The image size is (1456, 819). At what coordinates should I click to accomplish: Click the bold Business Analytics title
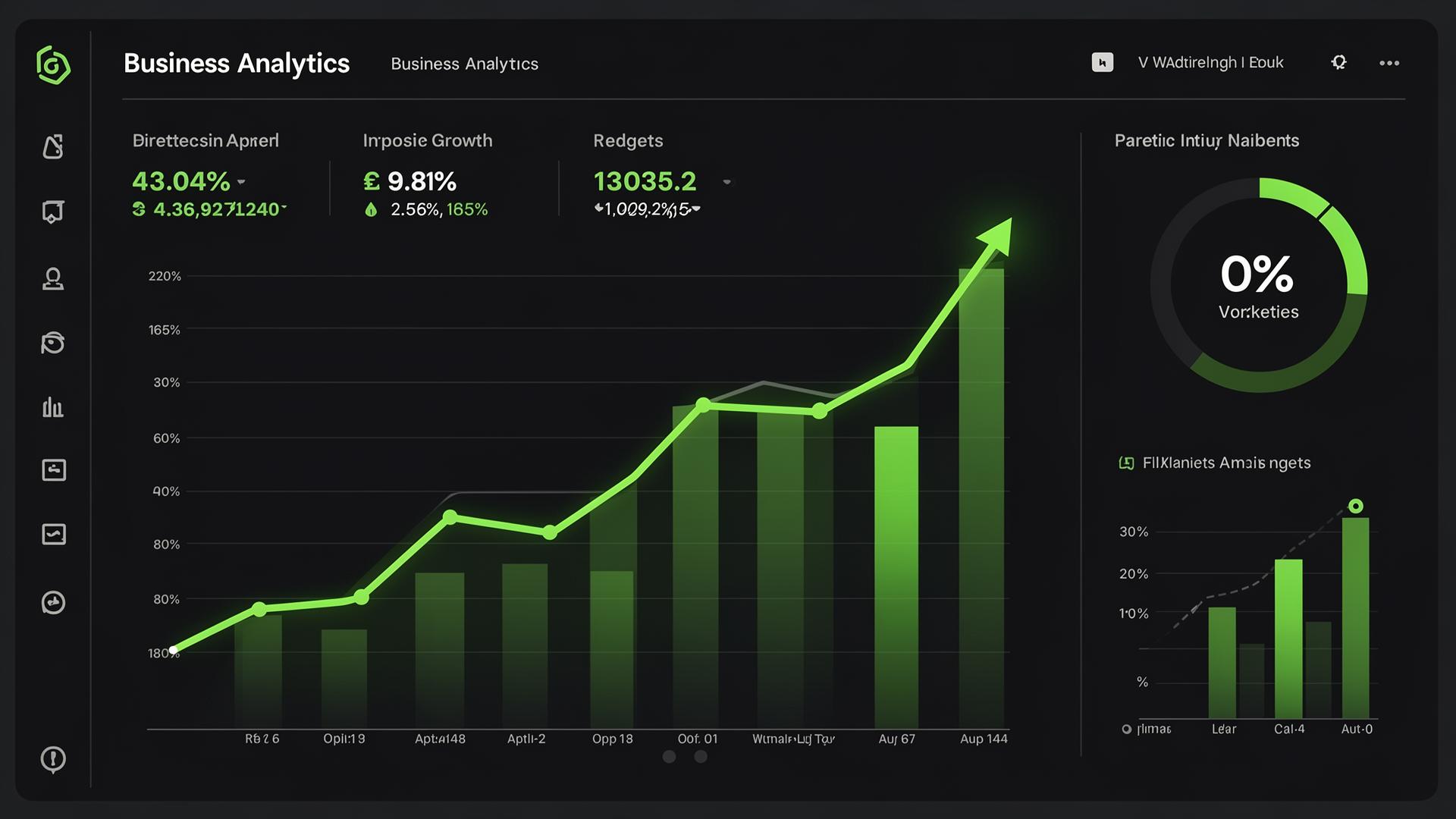point(237,64)
